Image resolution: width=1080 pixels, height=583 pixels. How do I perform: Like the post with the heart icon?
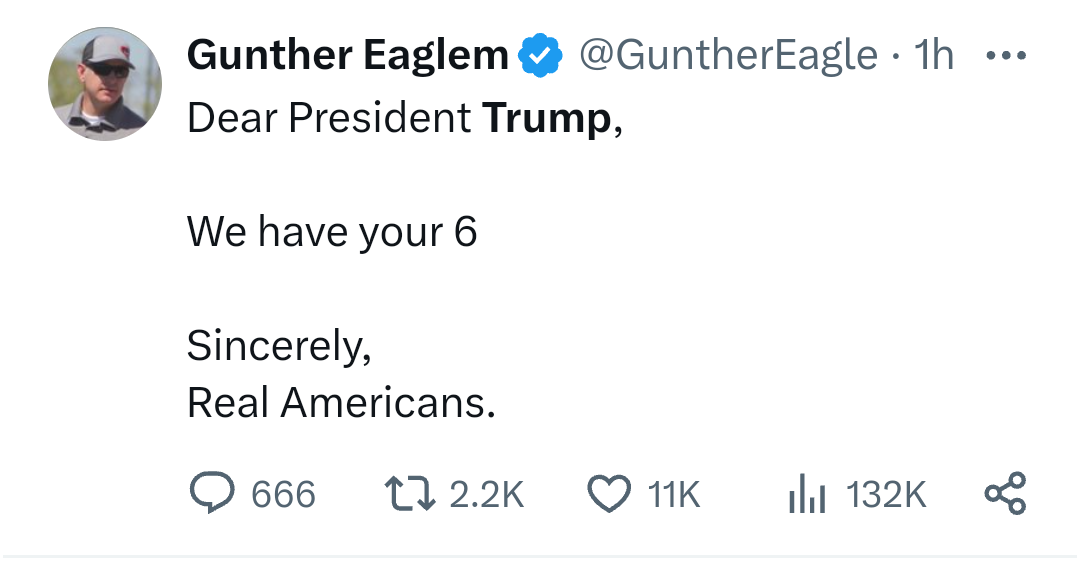(x=607, y=495)
